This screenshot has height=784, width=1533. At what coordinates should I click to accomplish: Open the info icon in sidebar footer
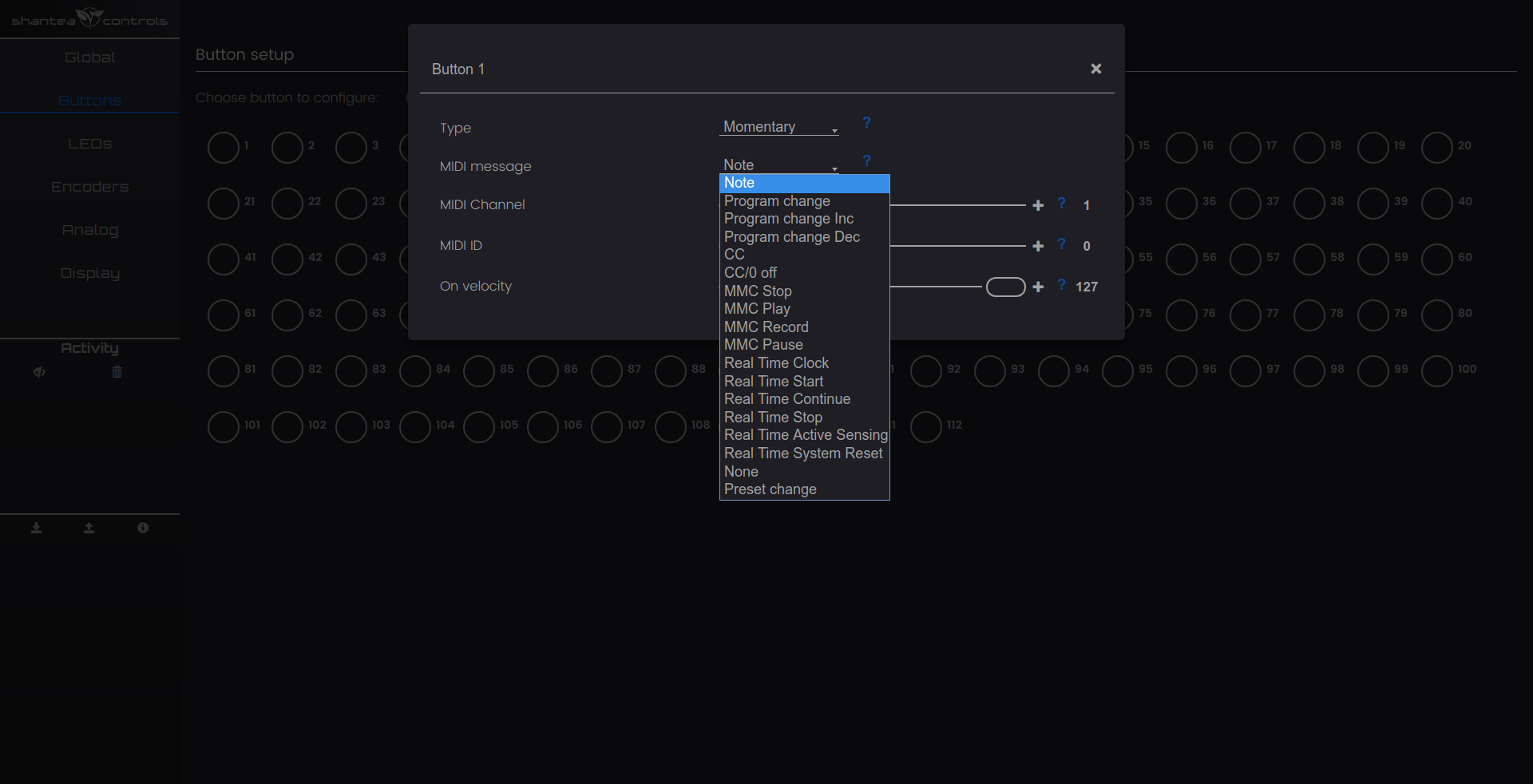(x=143, y=528)
